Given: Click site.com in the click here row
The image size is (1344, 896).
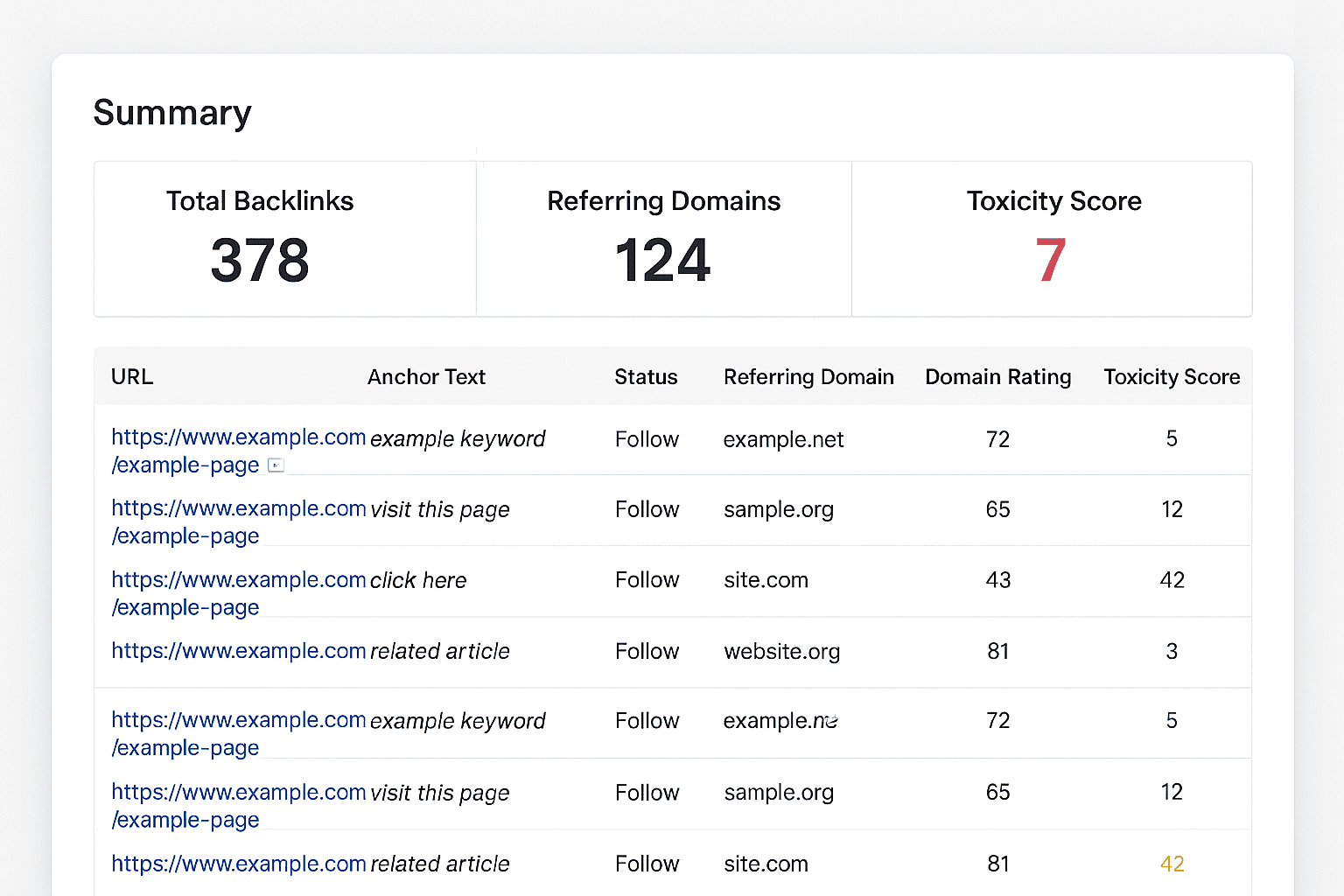Looking at the screenshot, I should [766, 580].
